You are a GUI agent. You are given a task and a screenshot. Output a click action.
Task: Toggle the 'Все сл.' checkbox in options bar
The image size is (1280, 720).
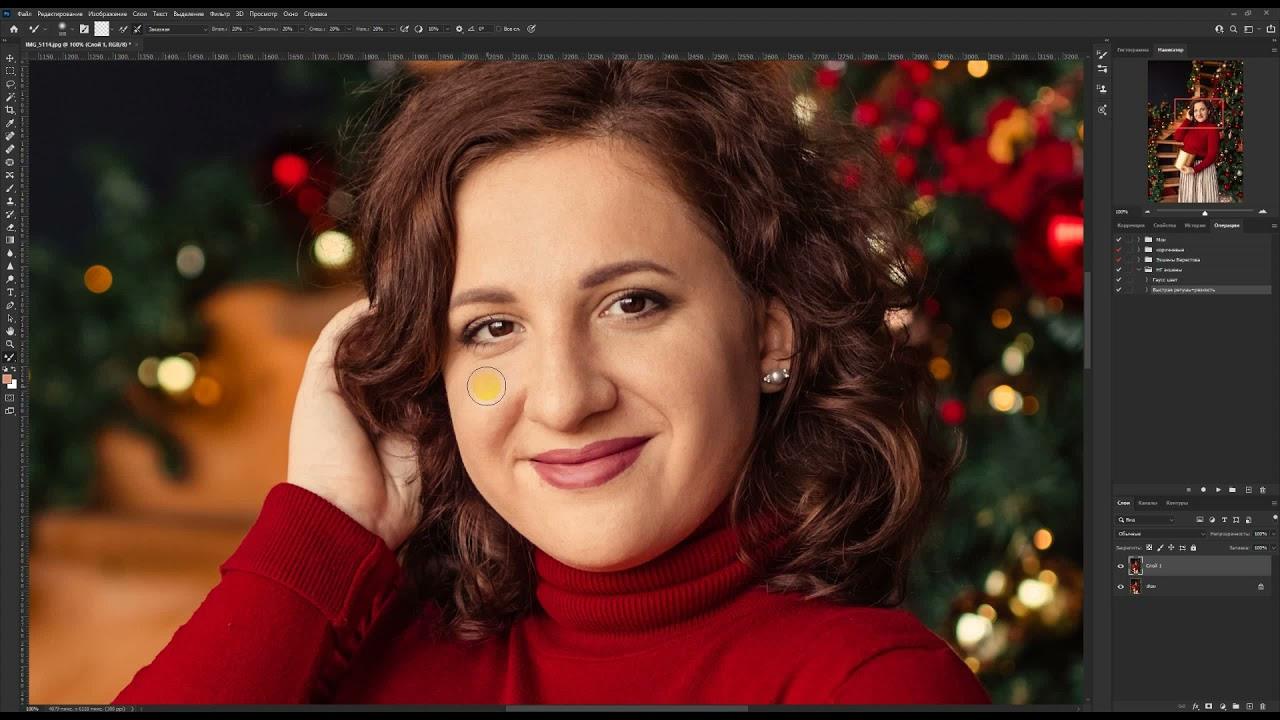(x=497, y=29)
